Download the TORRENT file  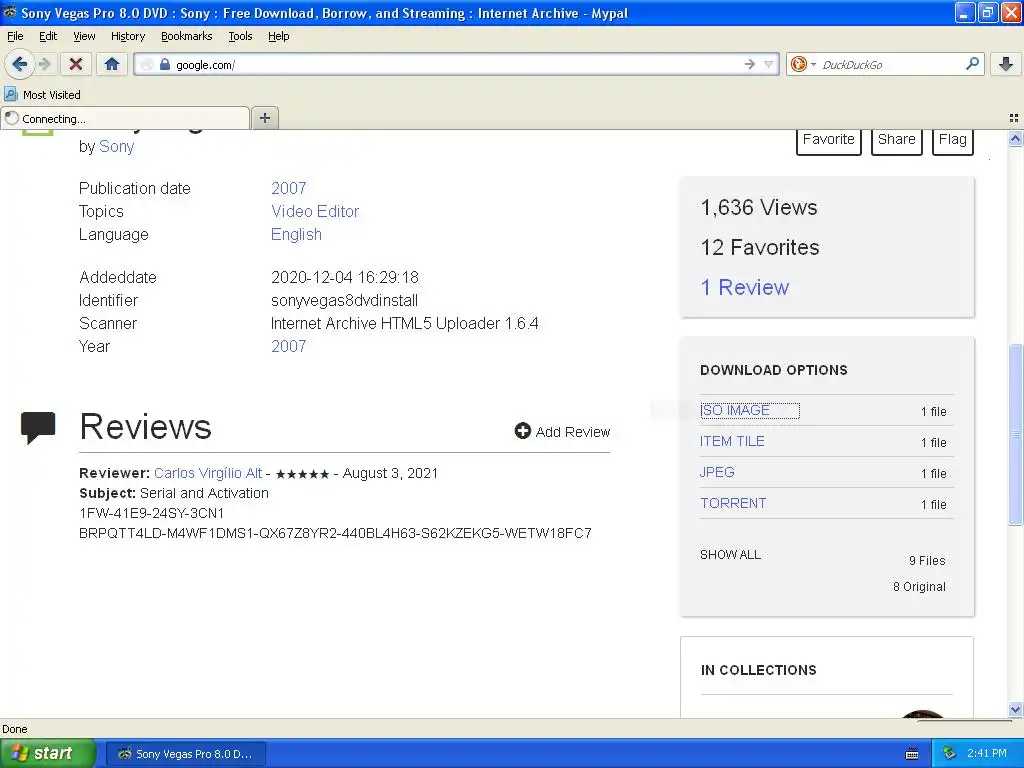click(733, 504)
